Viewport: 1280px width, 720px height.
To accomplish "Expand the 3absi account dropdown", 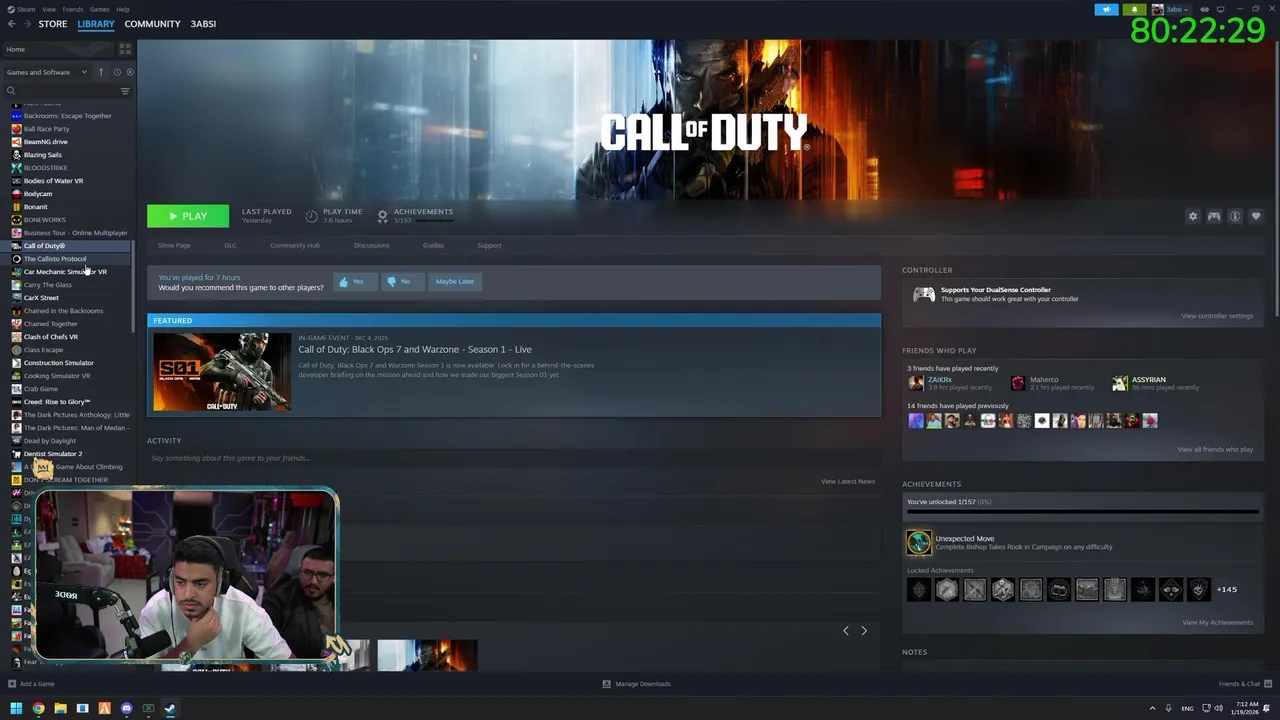I will click(x=1171, y=9).
